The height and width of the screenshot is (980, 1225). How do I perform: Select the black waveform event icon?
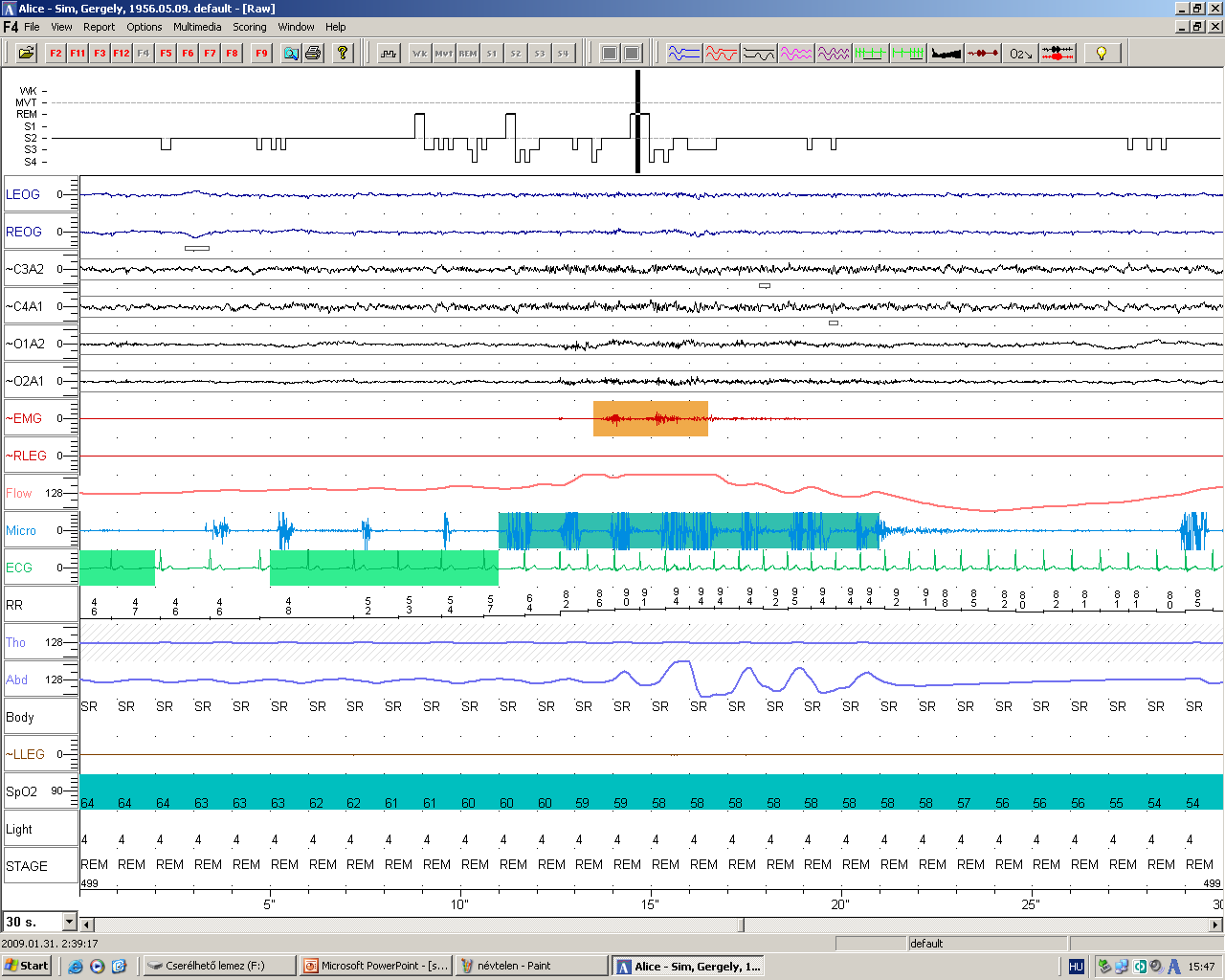click(x=759, y=54)
